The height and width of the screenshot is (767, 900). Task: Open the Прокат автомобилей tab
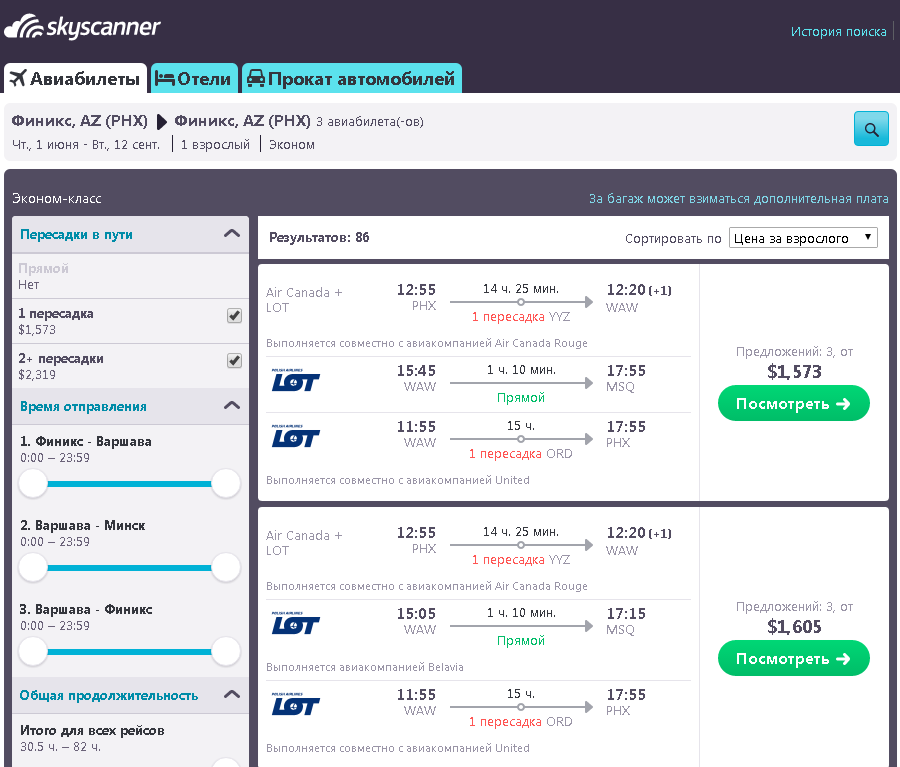pyautogui.click(x=352, y=79)
